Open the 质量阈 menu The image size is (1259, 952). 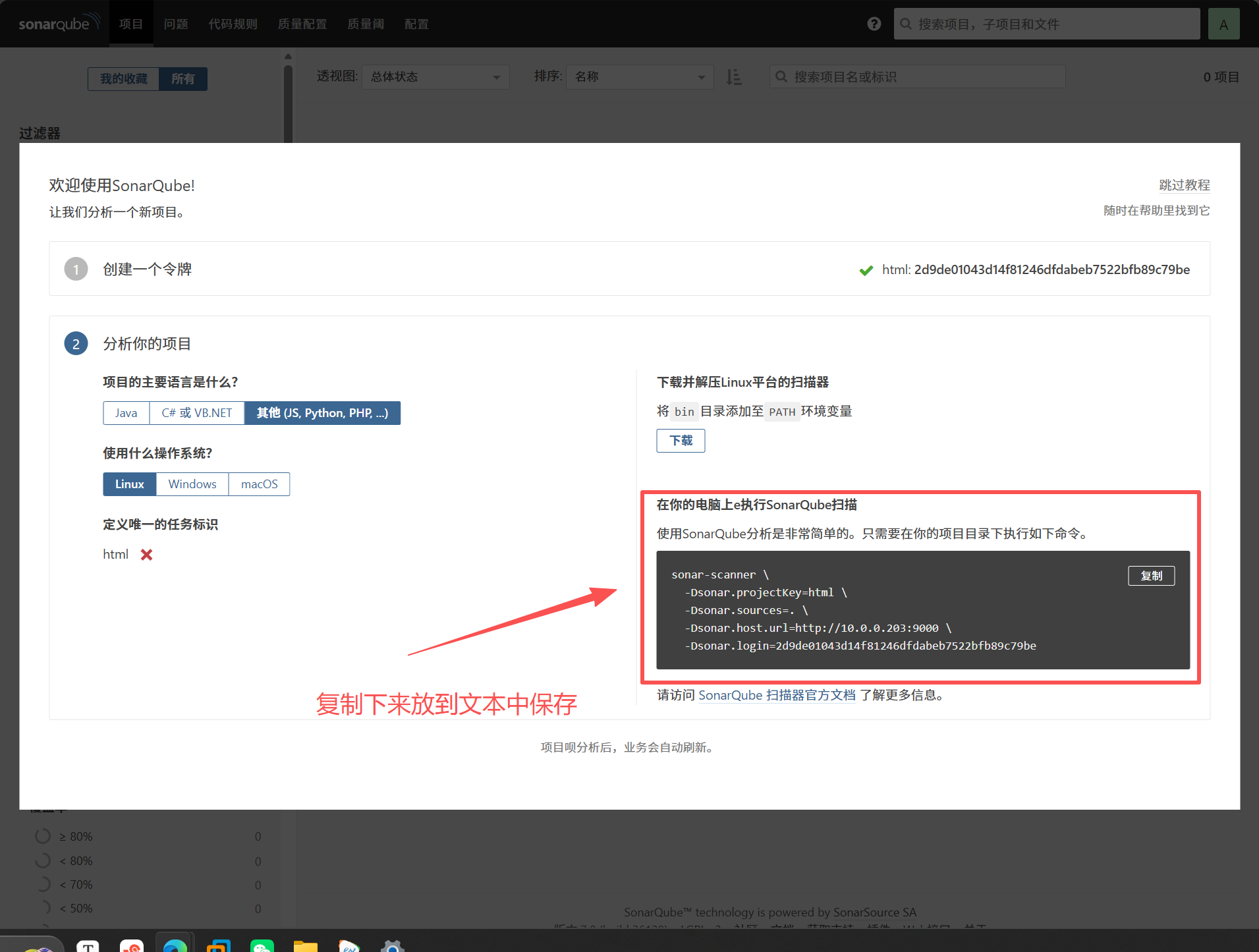click(x=366, y=24)
